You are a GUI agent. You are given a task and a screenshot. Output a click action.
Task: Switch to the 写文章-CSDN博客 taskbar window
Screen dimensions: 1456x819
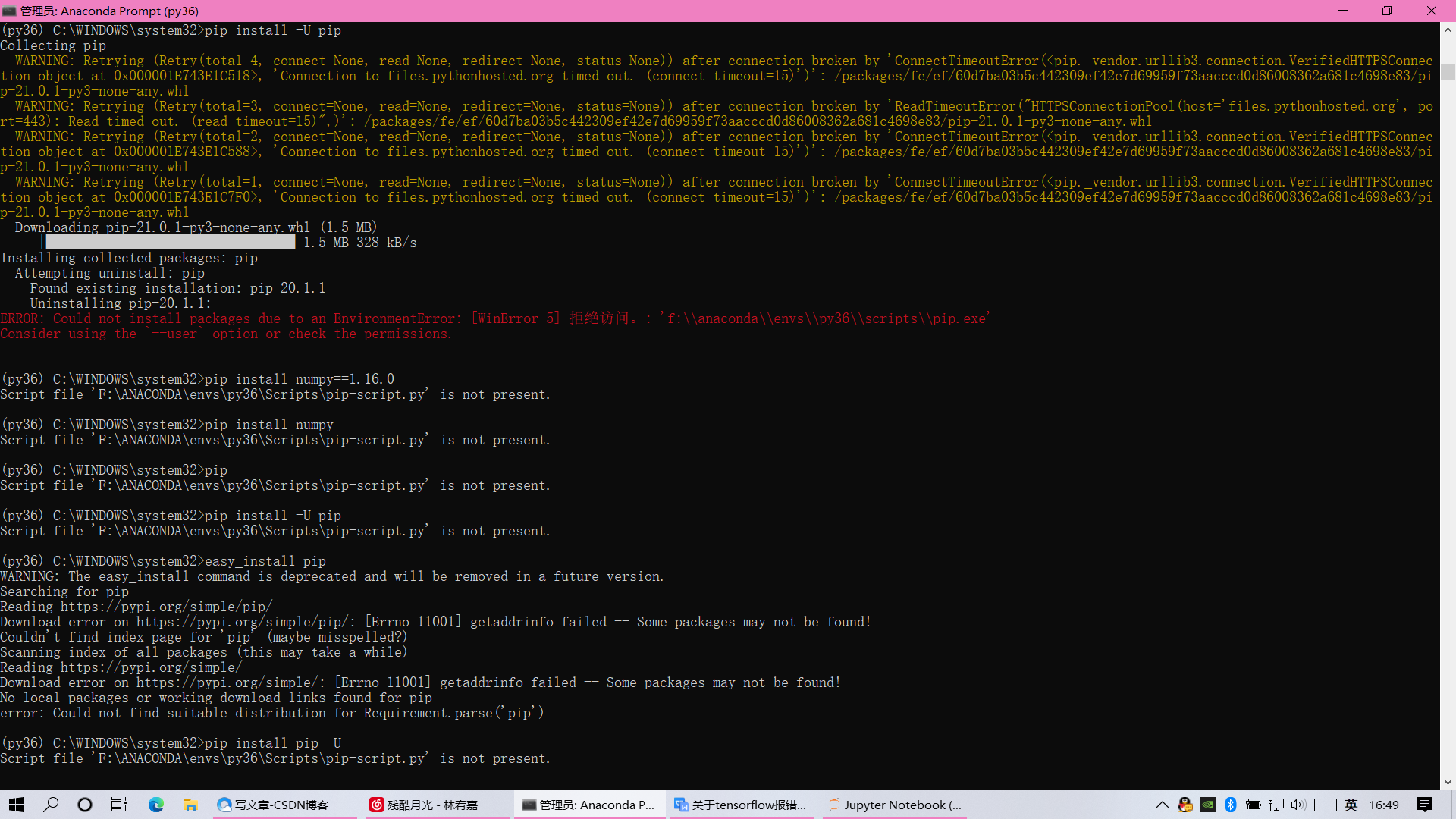(281, 805)
